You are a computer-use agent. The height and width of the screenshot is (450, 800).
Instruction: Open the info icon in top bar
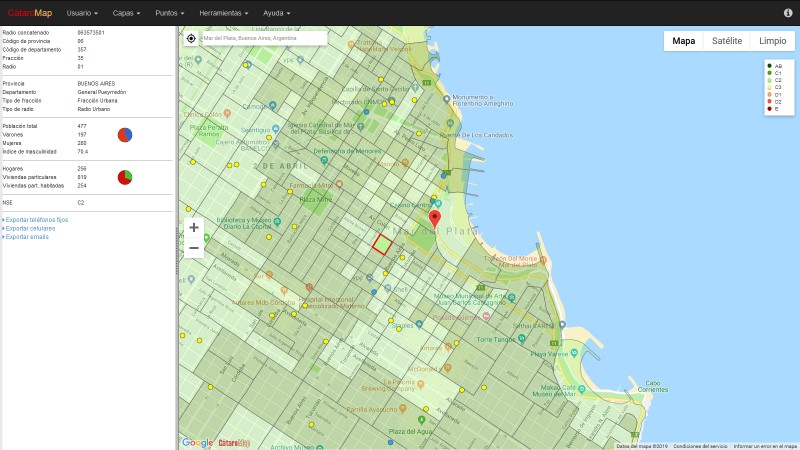pos(788,13)
